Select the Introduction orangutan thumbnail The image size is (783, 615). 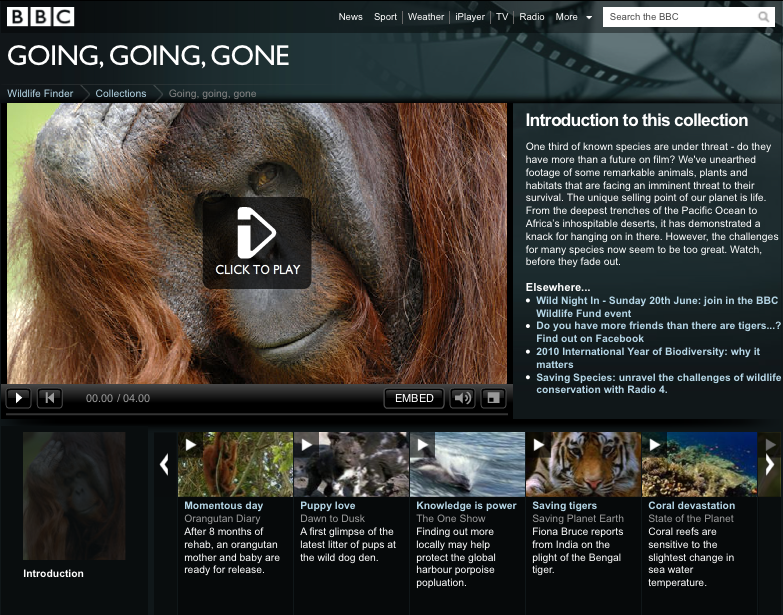click(x=74, y=496)
